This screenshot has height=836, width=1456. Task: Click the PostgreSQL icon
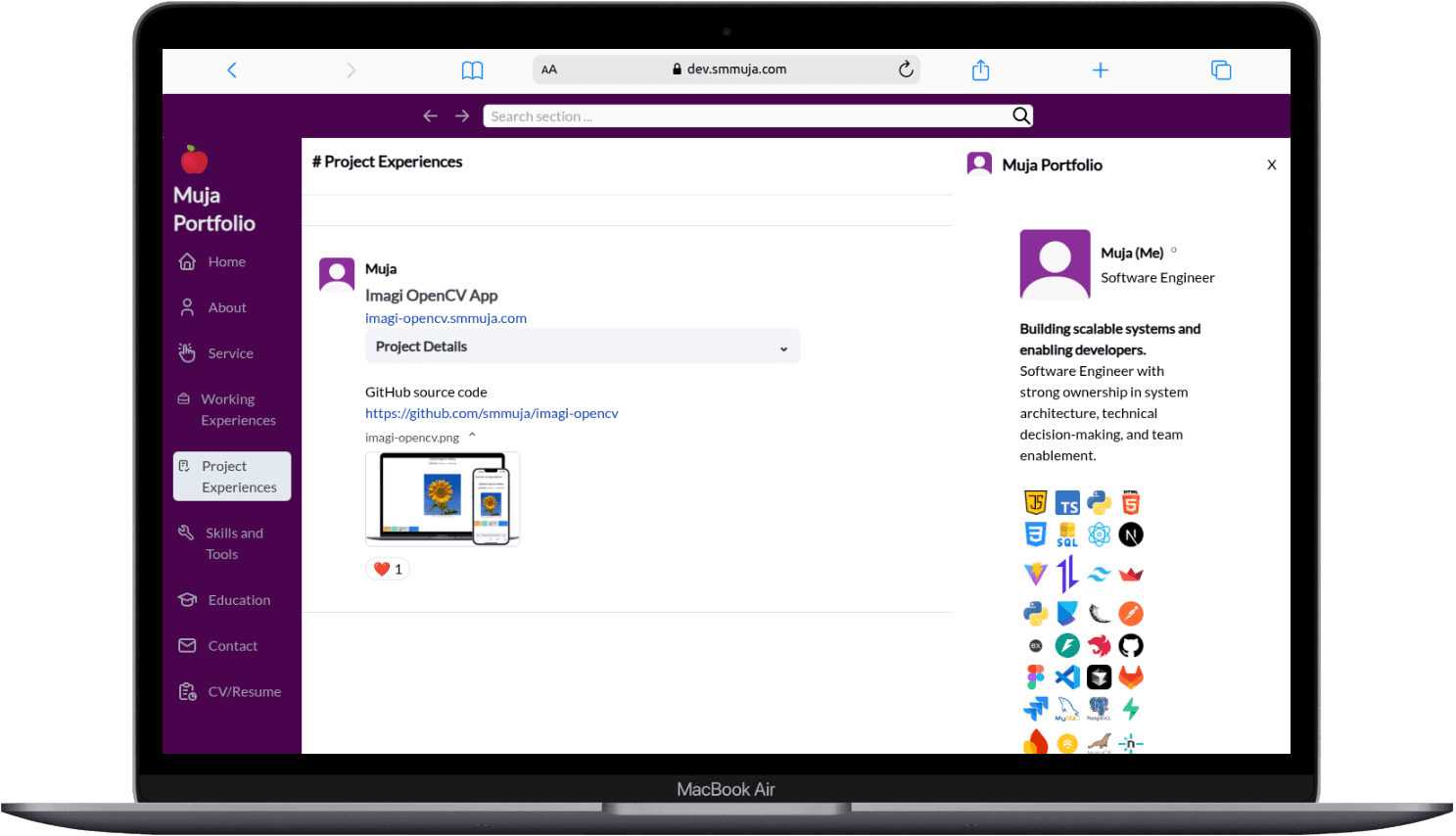(x=1099, y=708)
